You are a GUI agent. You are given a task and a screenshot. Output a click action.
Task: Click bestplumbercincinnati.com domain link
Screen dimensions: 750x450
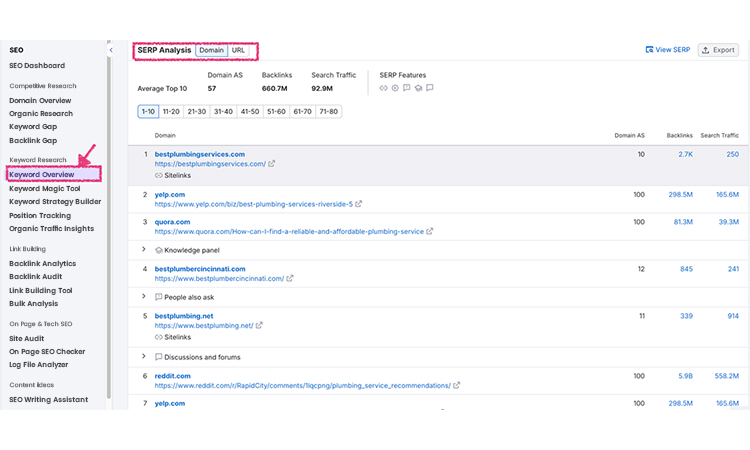(200, 269)
